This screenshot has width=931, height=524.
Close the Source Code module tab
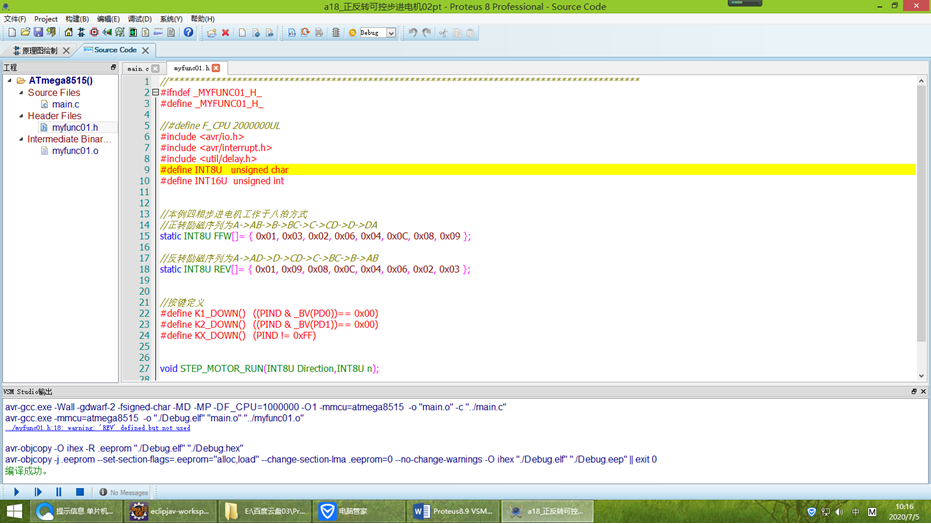click(145, 50)
